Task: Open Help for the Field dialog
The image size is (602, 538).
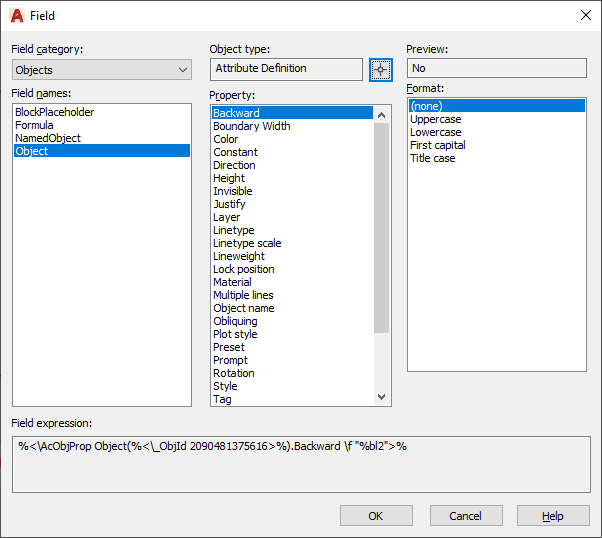Action: click(x=553, y=516)
